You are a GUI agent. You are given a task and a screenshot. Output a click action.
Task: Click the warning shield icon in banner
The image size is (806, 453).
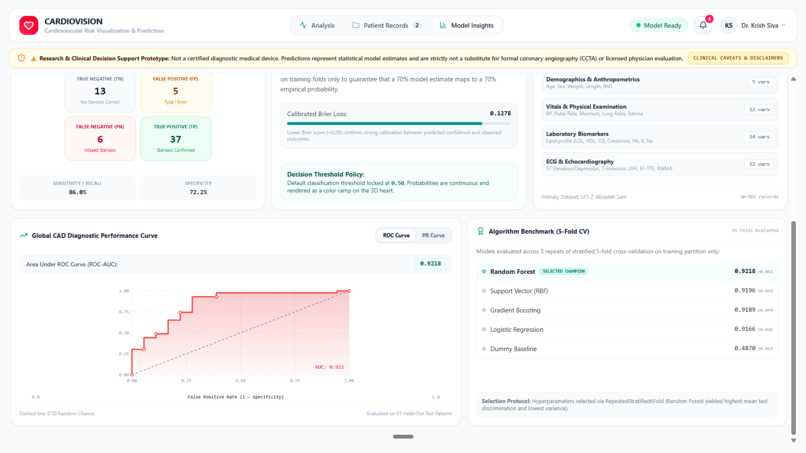point(22,58)
